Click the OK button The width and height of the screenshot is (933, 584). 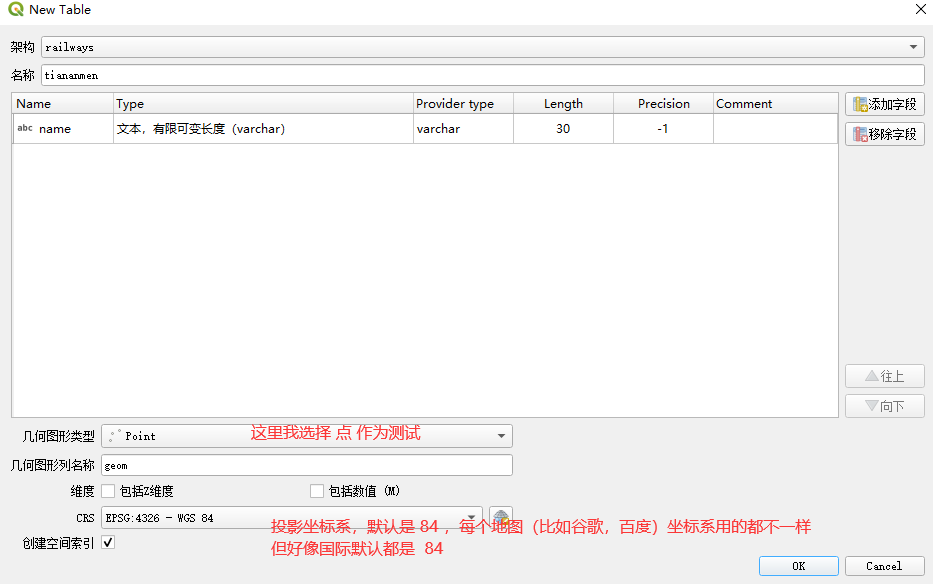tap(798, 565)
